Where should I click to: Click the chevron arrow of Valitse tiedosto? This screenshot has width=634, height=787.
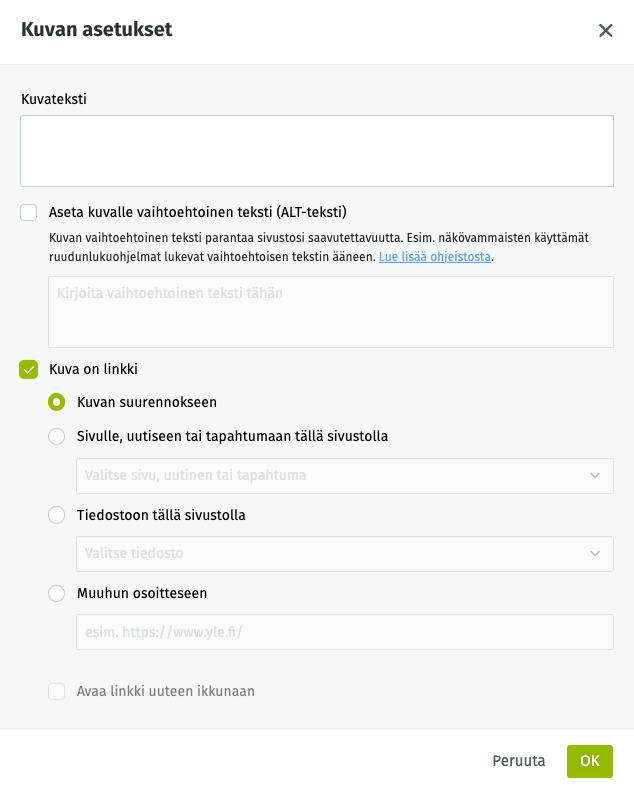coord(595,554)
